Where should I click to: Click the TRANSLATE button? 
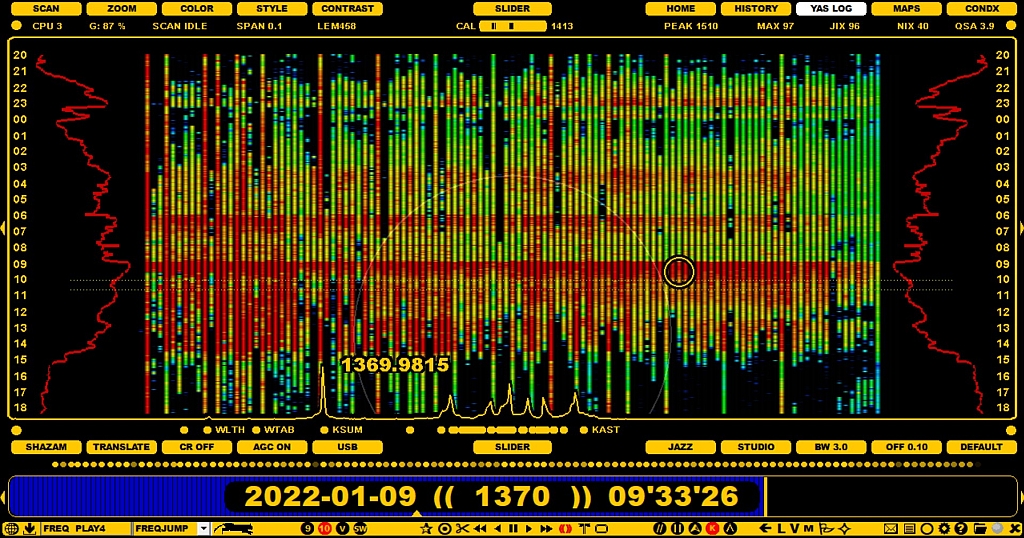pyautogui.click(x=121, y=447)
